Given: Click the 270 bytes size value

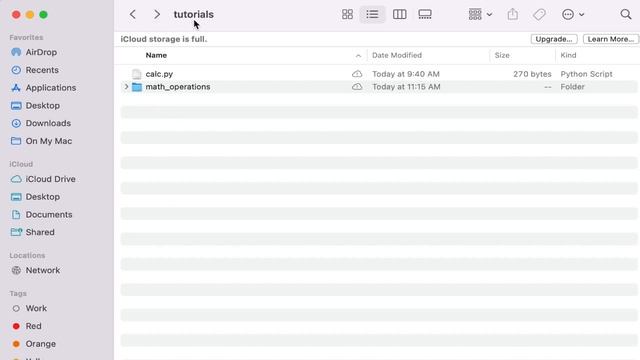Looking at the screenshot, I should pyautogui.click(x=532, y=74).
